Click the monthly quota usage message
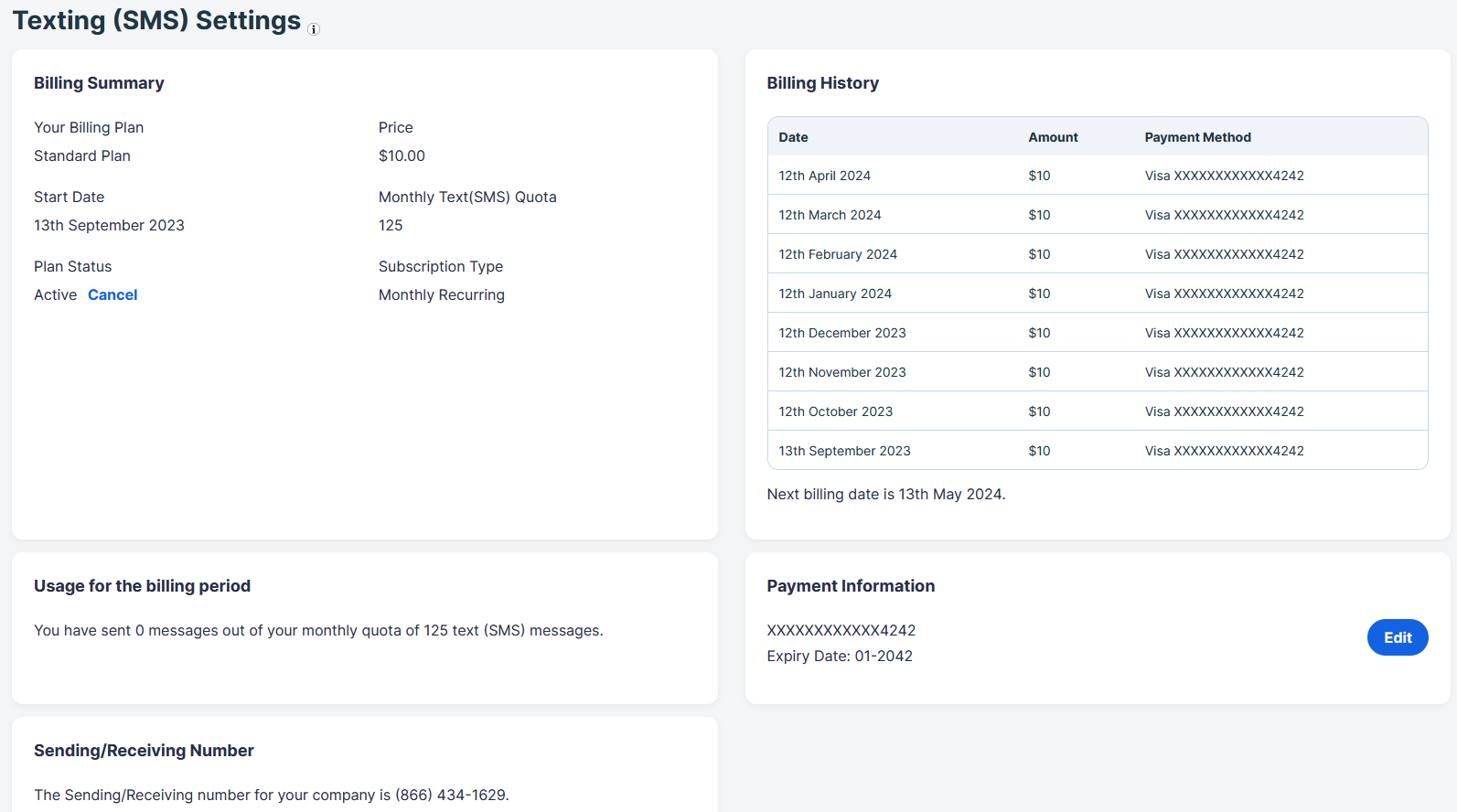This screenshot has height=812, width=1457. pyautogui.click(x=318, y=630)
